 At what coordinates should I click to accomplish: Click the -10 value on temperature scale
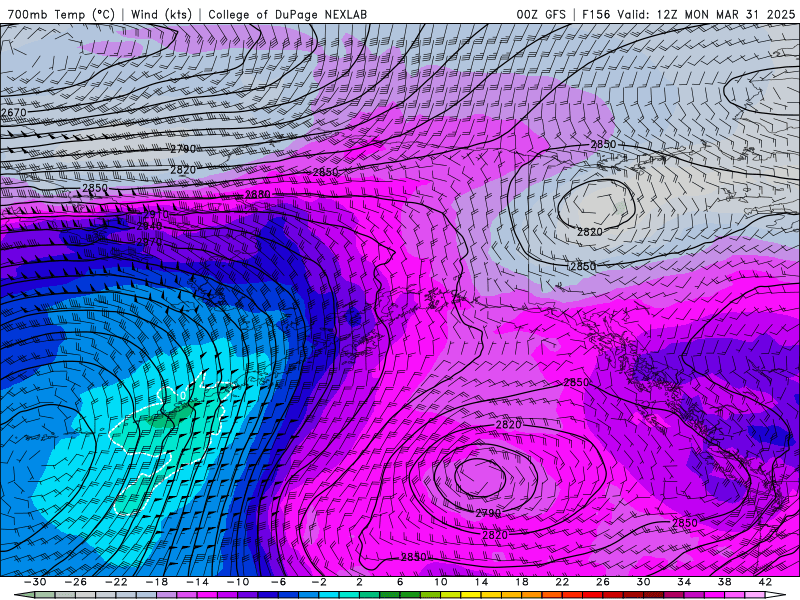(238, 582)
